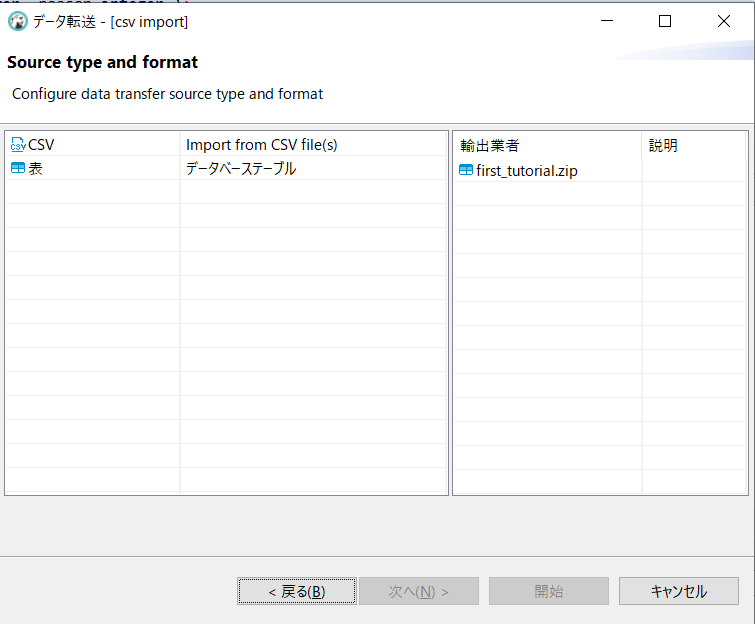Close the データ転送 dialog
755x624 pixels.
[724, 21]
